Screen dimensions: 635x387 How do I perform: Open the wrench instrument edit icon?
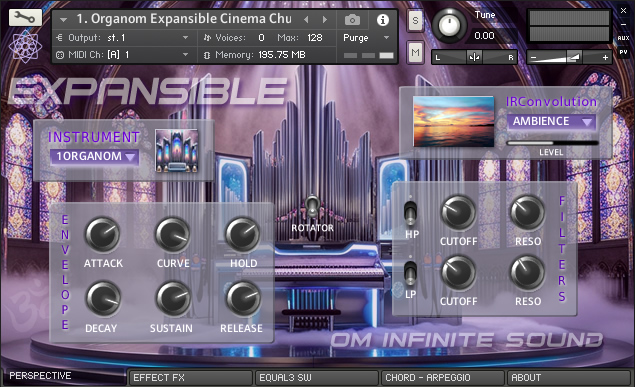pos(25,17)
